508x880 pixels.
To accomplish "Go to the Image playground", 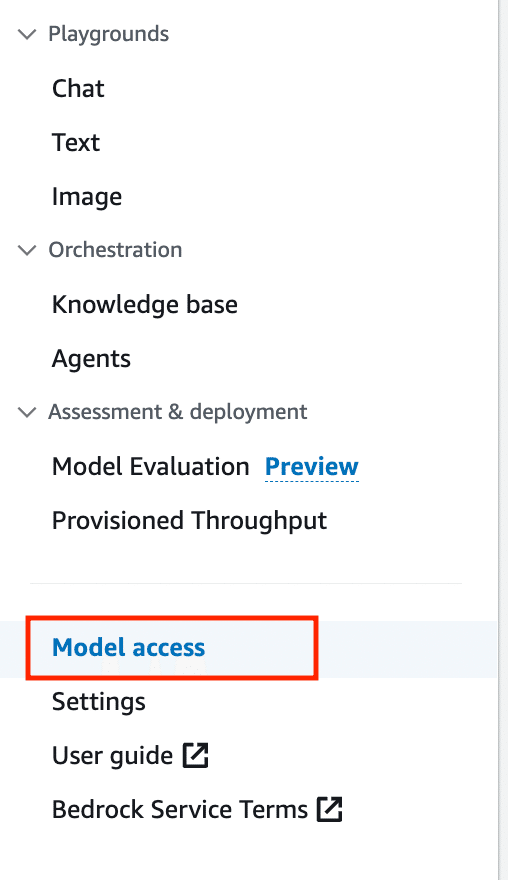I will [87, 197].
